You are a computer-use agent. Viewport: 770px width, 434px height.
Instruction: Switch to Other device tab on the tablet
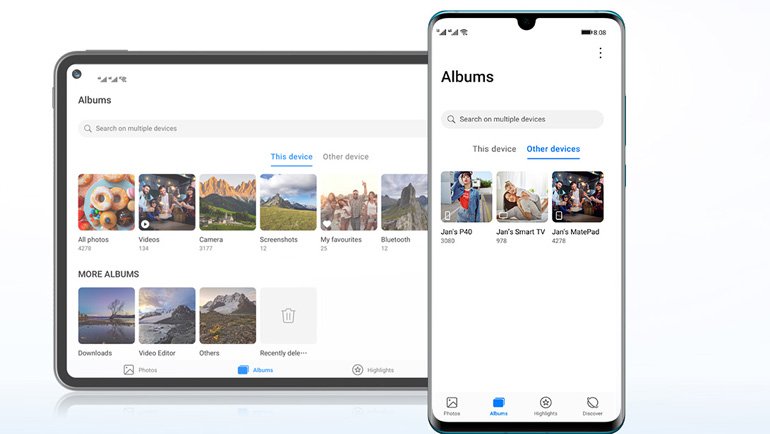(x=345, y=157)
